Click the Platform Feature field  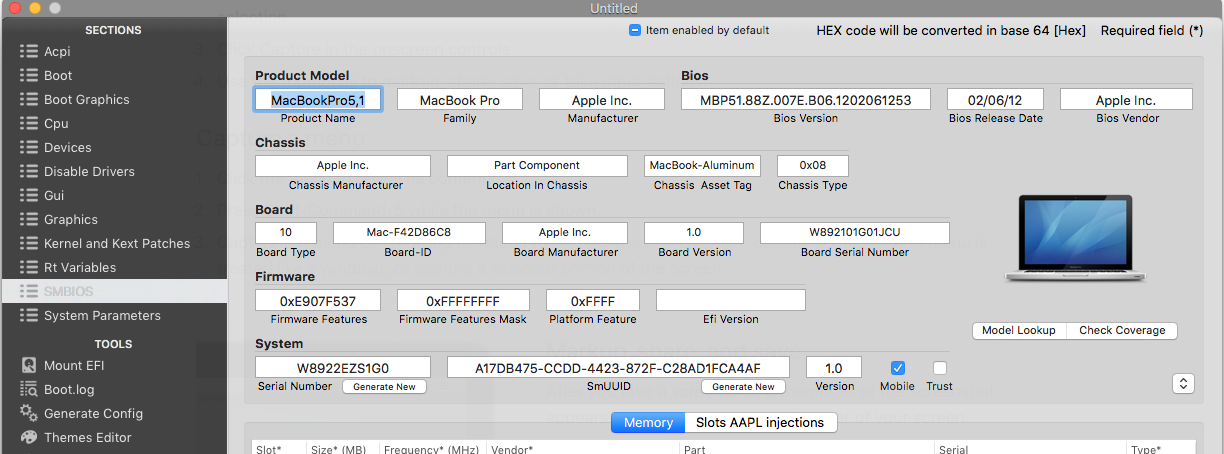[593, 300]
